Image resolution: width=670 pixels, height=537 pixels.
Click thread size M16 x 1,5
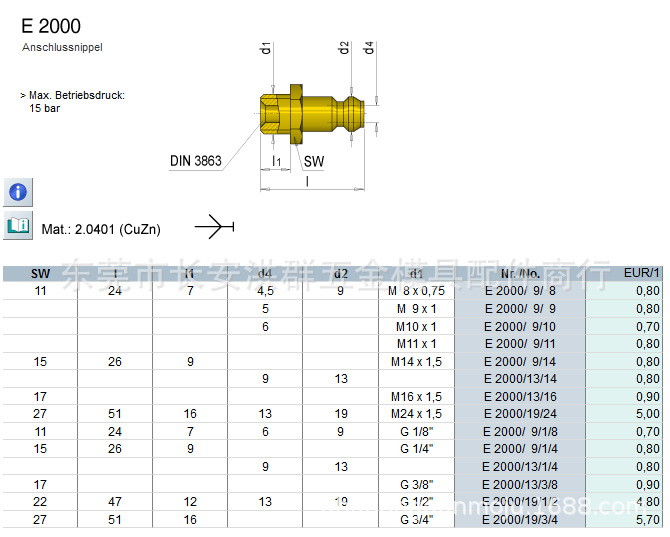416,397
